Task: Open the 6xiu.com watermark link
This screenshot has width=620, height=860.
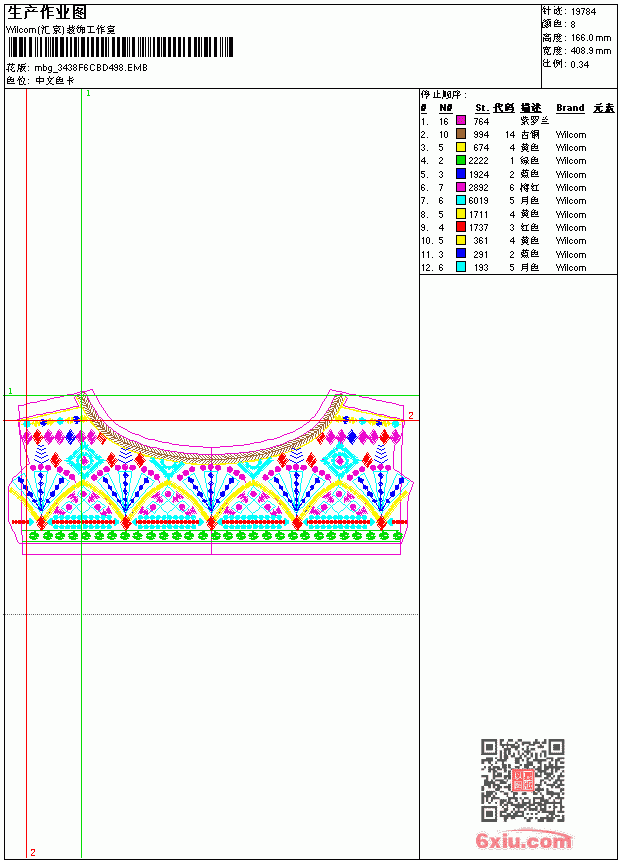Action: pos(523,840)
